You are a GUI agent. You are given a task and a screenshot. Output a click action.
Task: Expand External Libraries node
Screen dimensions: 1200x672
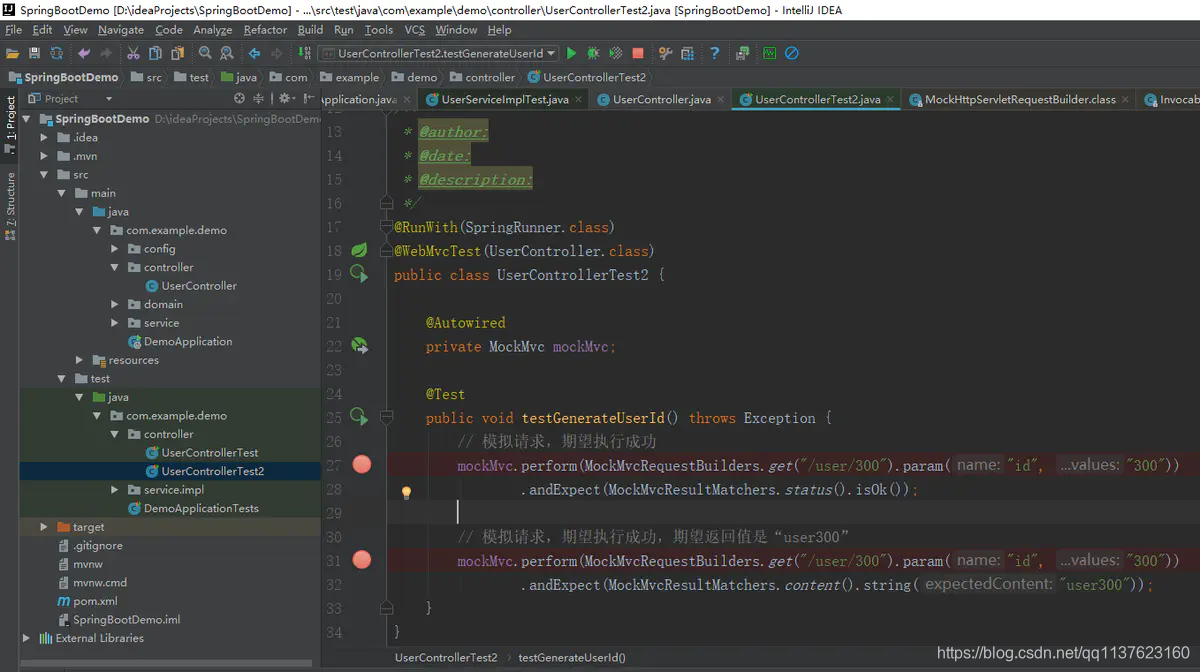[27, 638]
